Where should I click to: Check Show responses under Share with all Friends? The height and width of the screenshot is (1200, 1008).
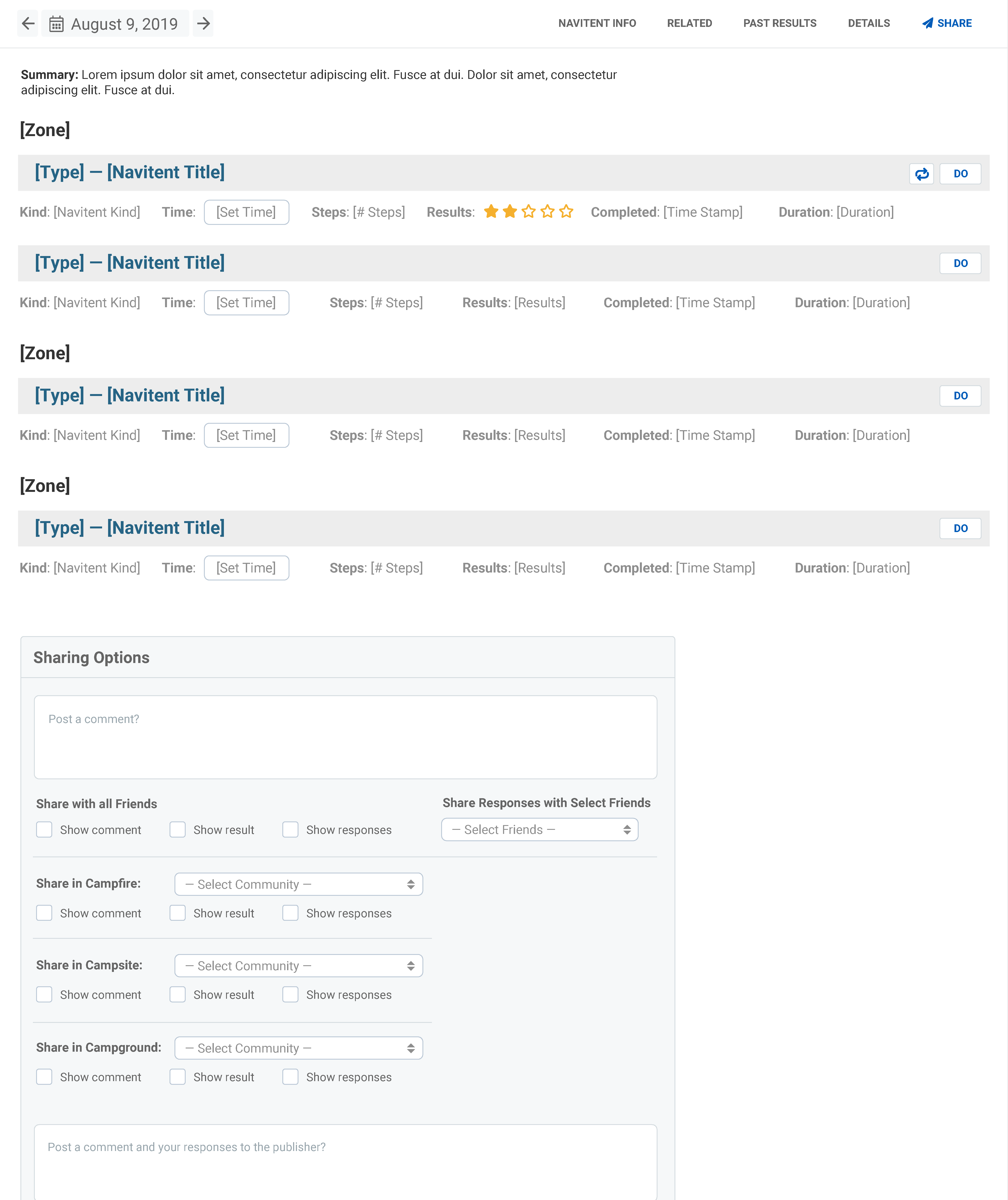point(290,830)
